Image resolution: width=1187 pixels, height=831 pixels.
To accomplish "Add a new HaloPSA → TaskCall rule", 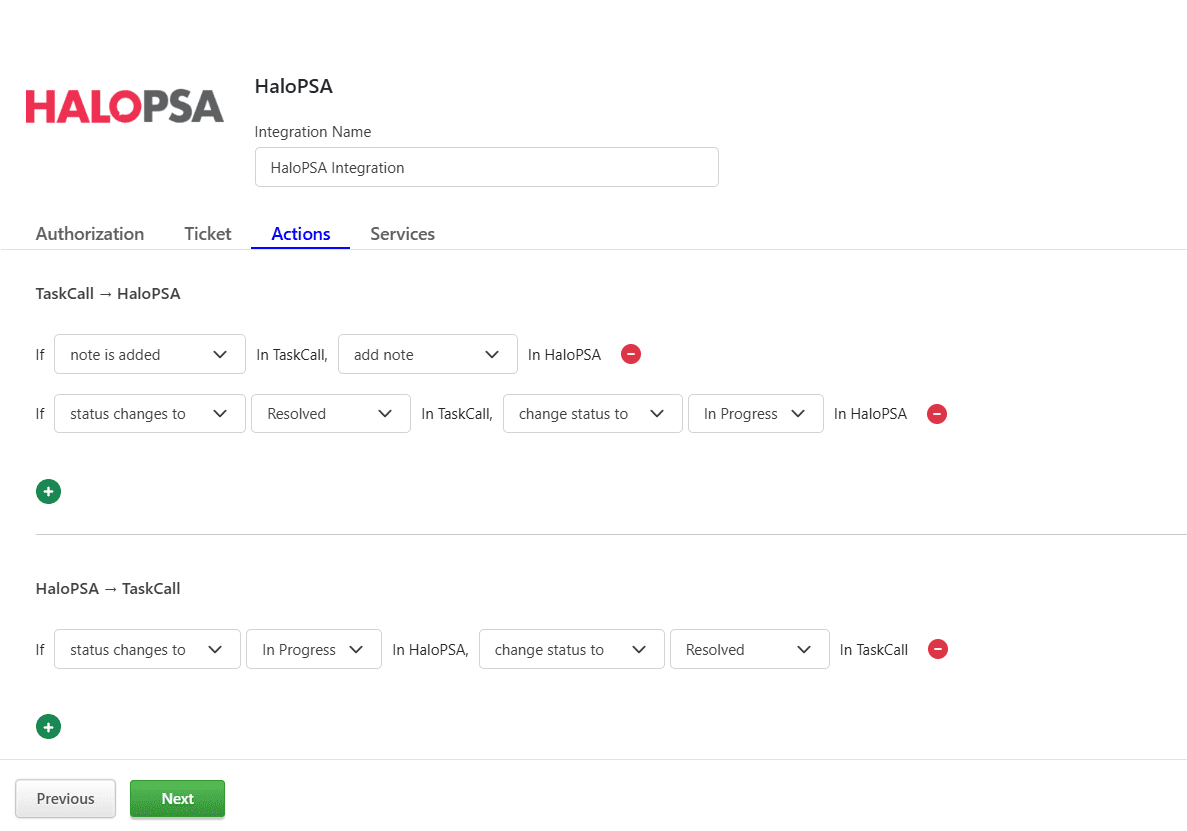I will pyautogui.click(x=48, y=727).
